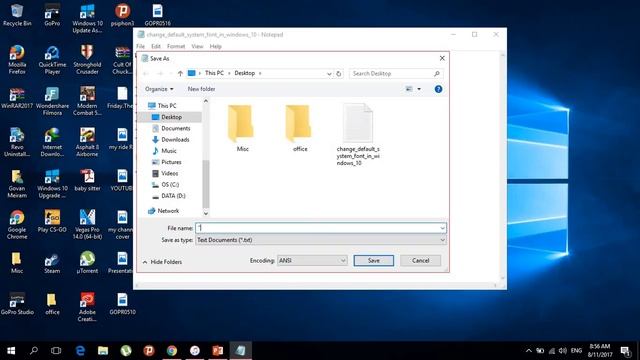
Task: Click Desktop in address breadcrumb
Action: coord(244,73)
